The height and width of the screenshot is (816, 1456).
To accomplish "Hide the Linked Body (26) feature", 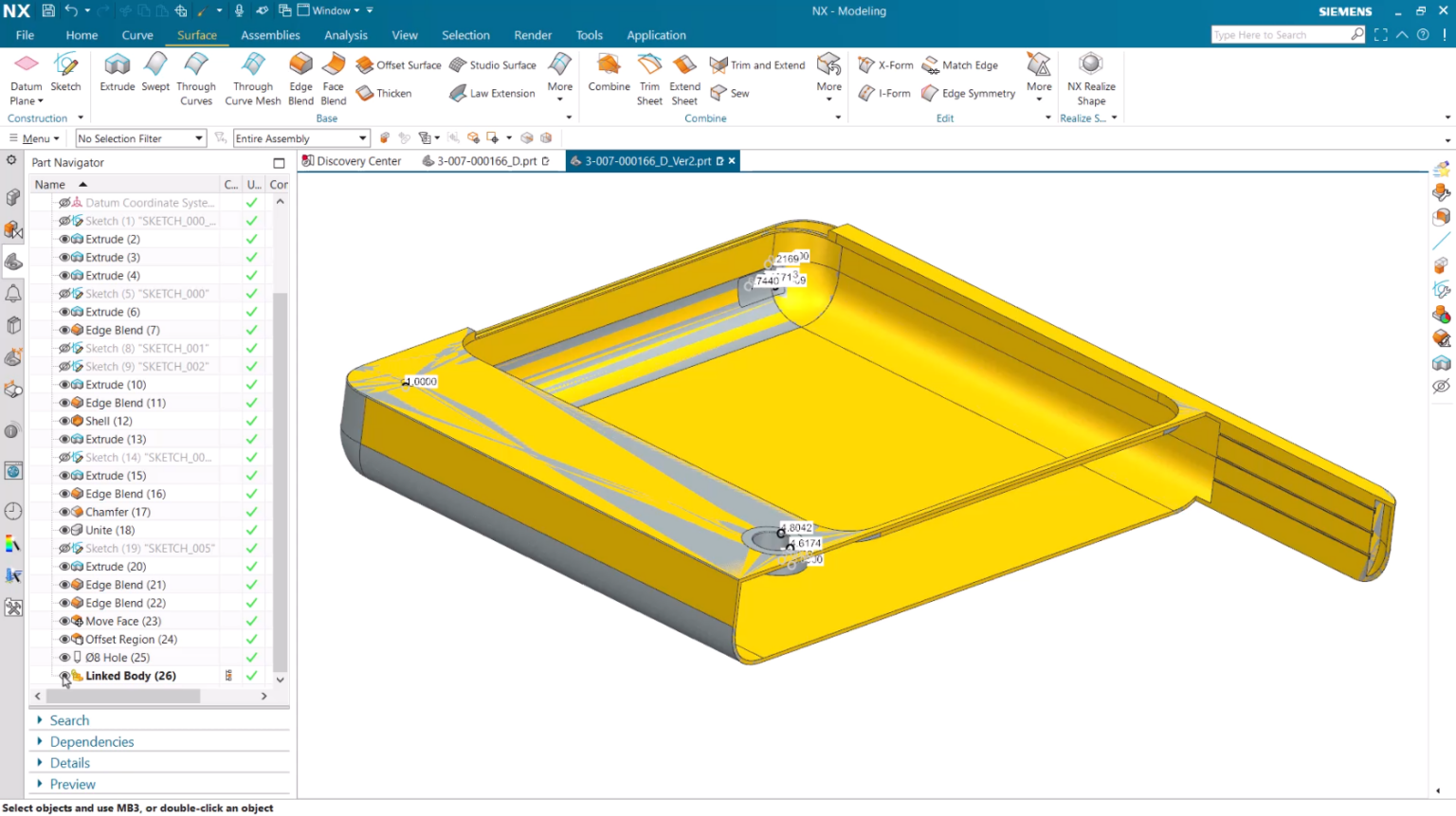I will (64, 676).
